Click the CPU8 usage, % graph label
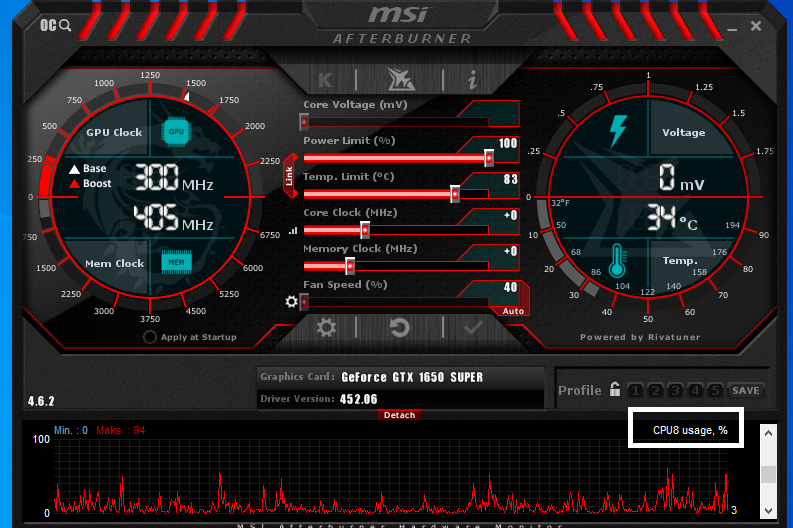 [690, 430]
